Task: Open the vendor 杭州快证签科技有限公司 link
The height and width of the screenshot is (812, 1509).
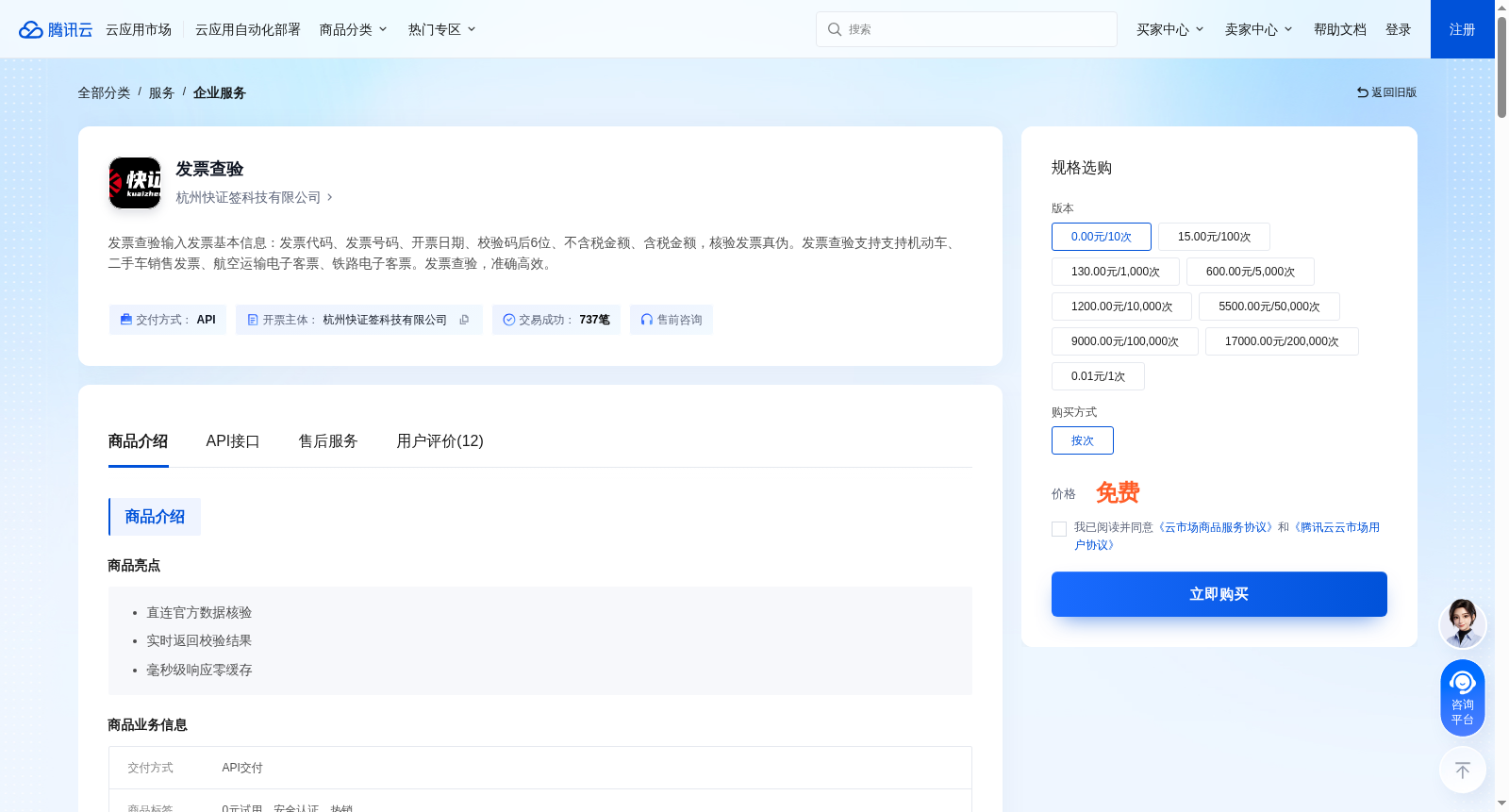Action: click(254, 197)
